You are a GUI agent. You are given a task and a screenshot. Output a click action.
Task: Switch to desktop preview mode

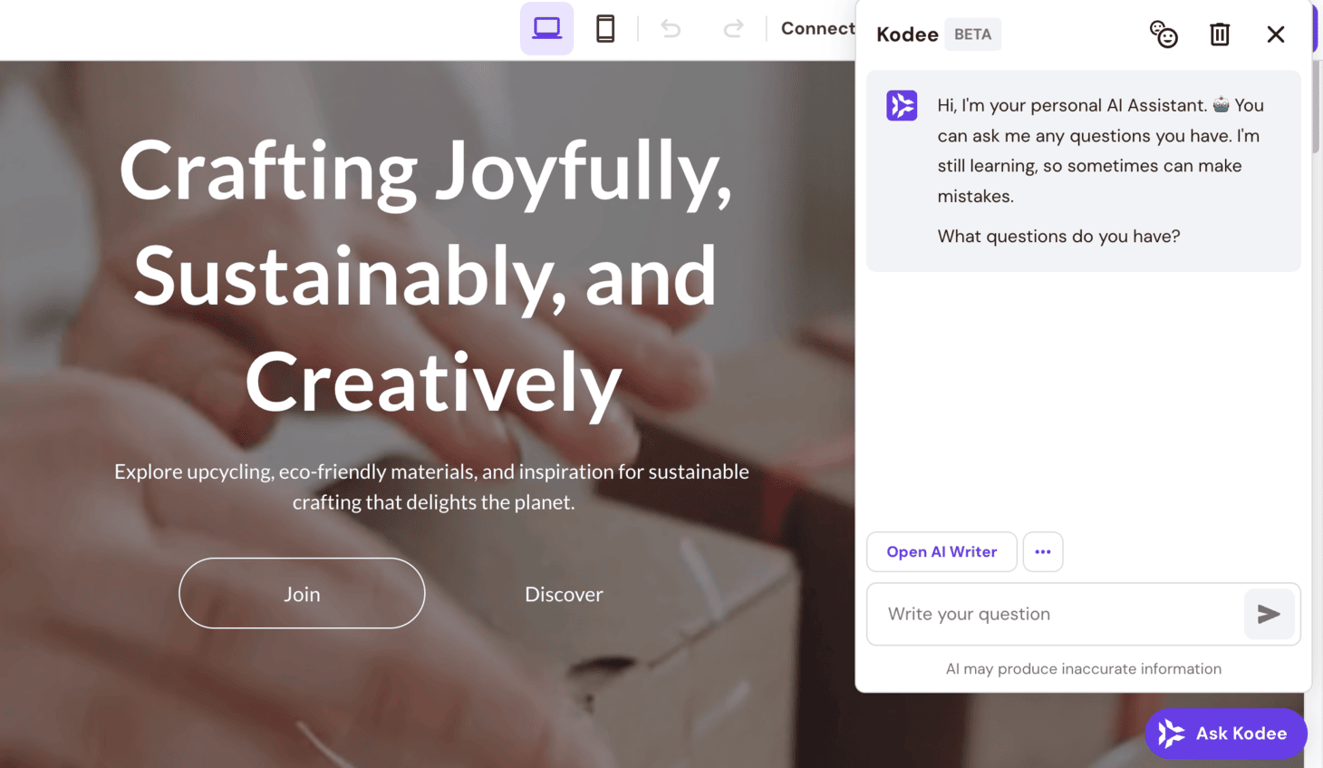pyautogui.click(x=546, y=28)
